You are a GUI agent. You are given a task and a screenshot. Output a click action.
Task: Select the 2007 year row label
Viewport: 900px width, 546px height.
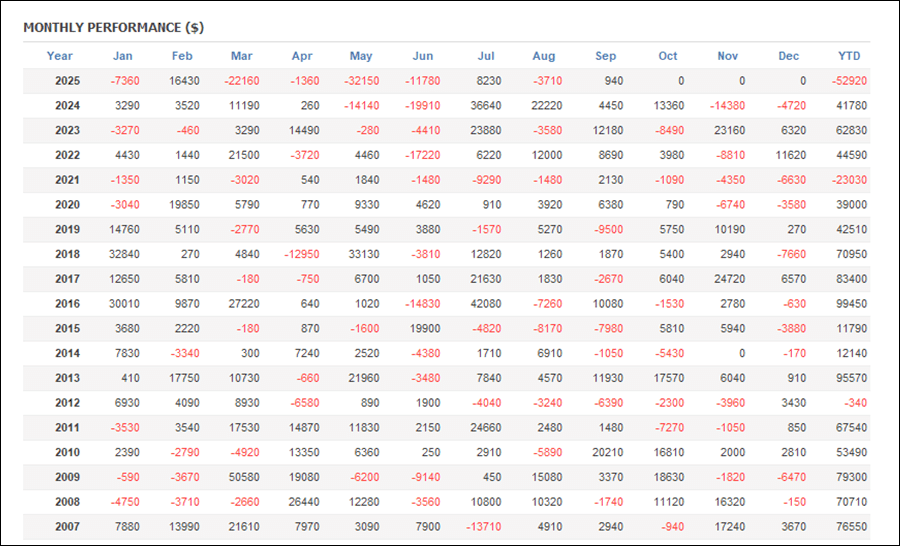[x=67, y=526]
